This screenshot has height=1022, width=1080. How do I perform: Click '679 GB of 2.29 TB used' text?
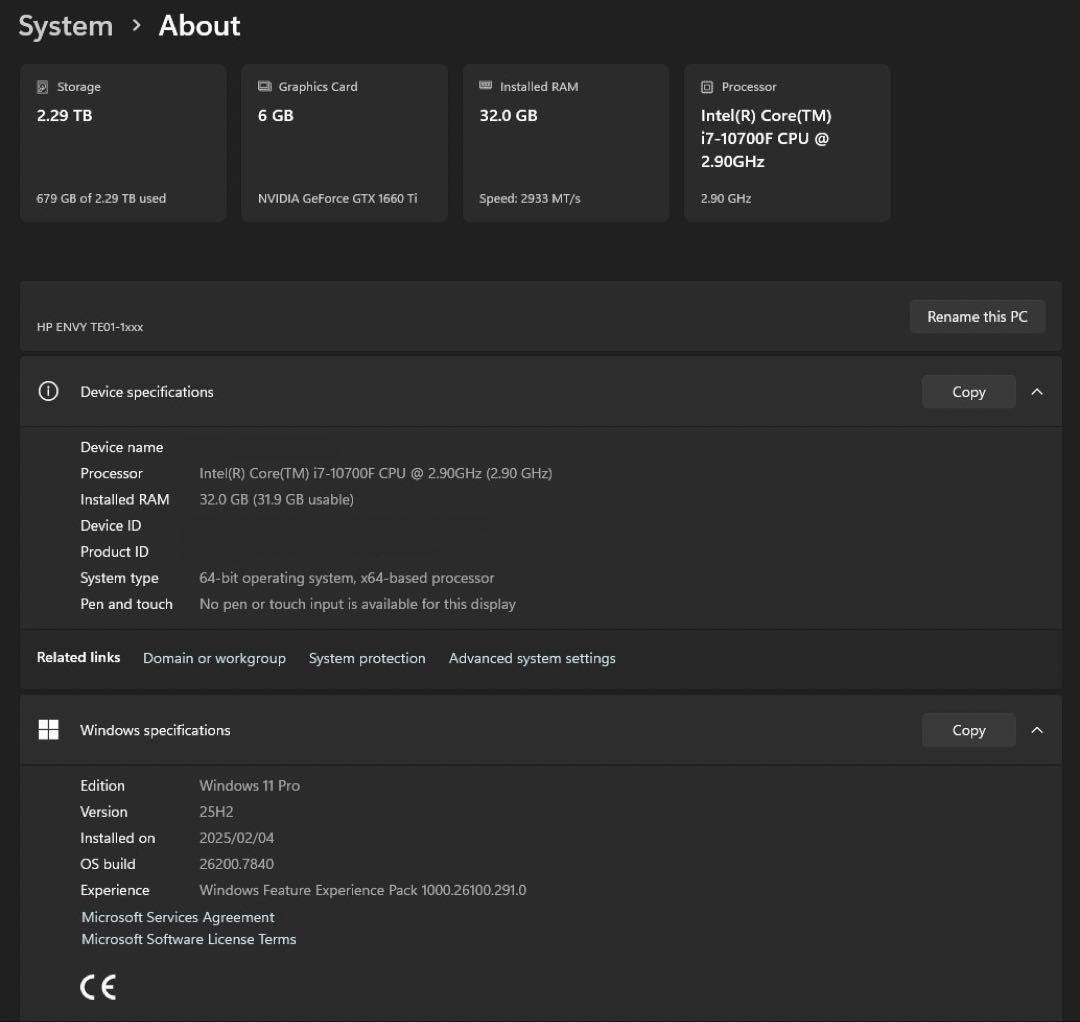pos(101,198)
